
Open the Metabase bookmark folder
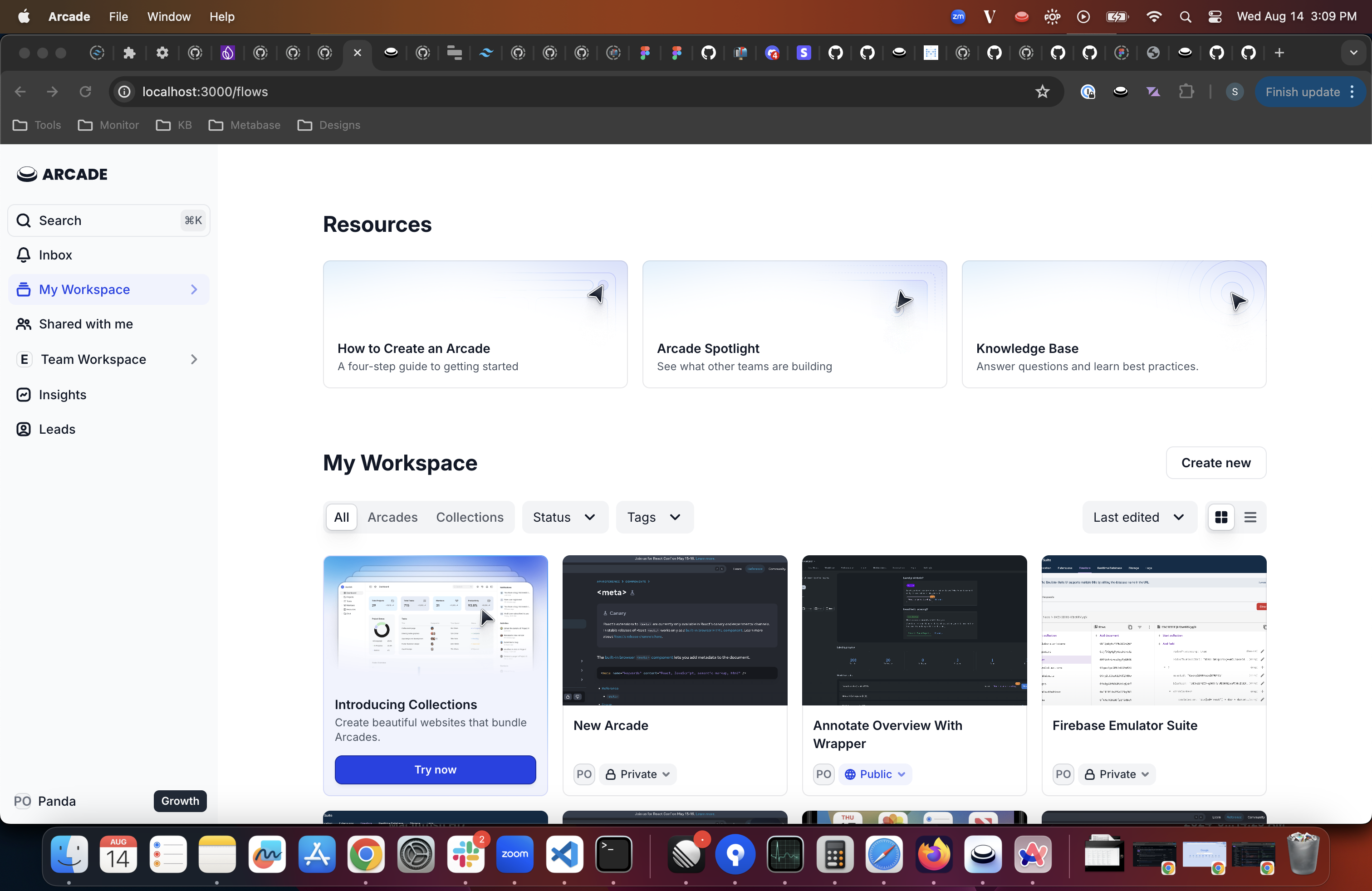pos(245,125)
